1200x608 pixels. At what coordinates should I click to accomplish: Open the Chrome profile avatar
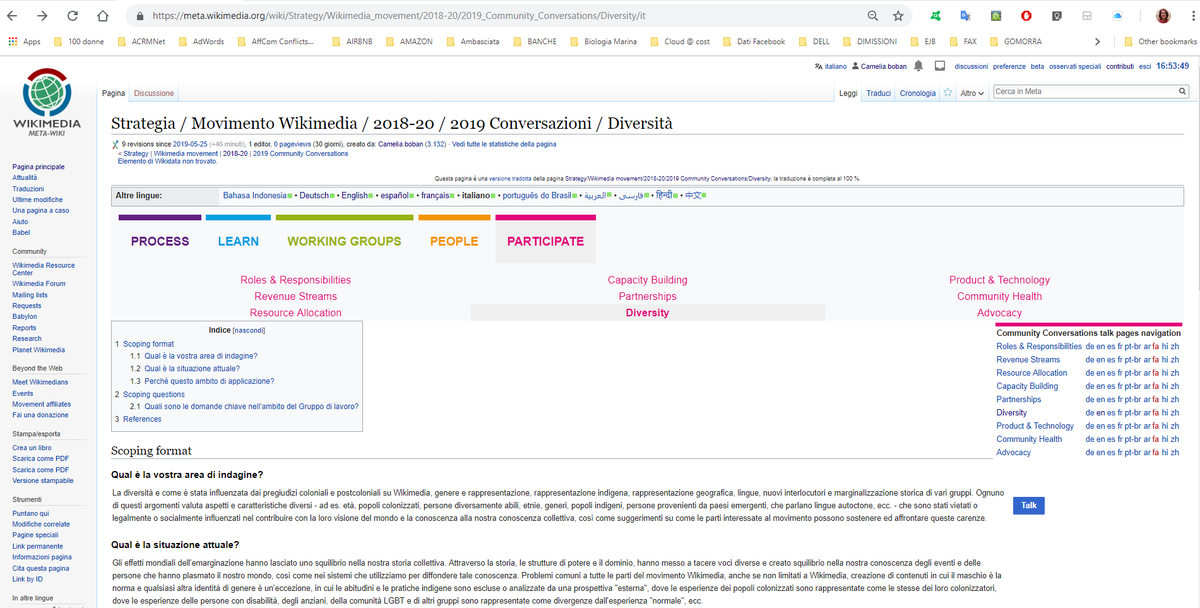(1164, 16)
